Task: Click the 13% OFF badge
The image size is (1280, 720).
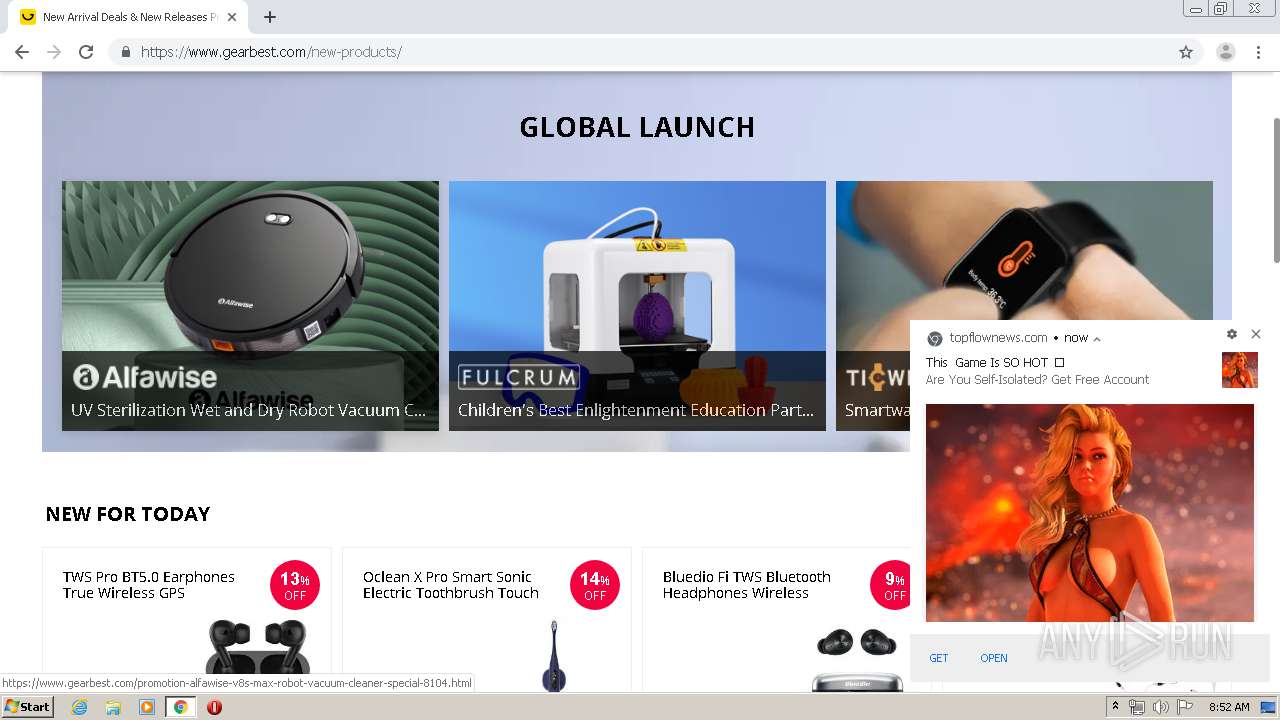Action: pos(295,585)
